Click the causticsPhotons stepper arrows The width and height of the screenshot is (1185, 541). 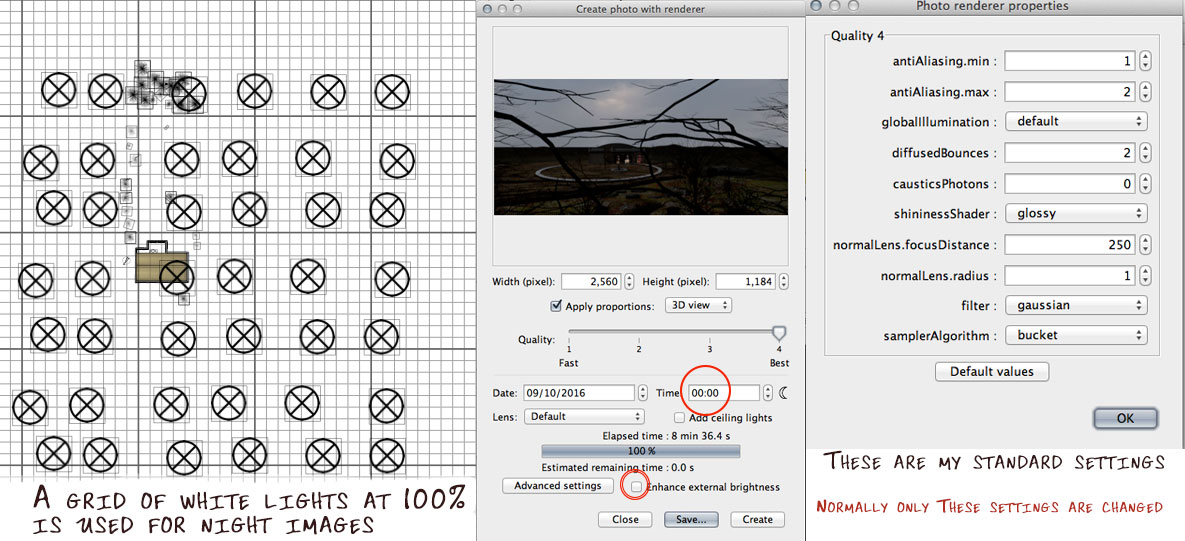(1145, 184)
